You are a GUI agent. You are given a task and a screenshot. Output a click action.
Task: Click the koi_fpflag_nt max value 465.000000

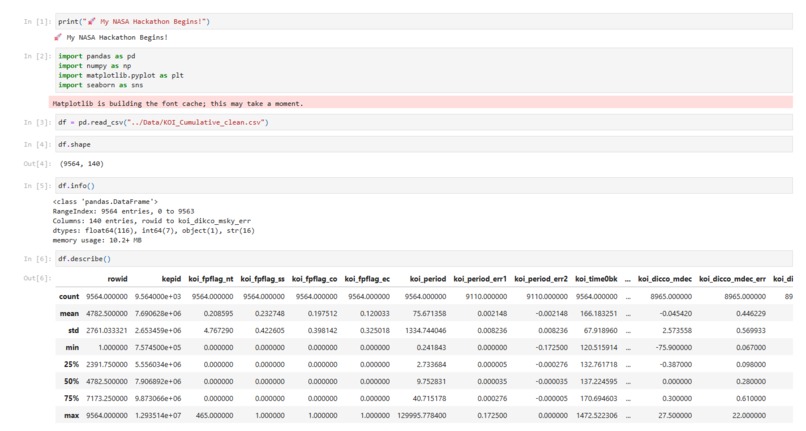coord(214,416)
